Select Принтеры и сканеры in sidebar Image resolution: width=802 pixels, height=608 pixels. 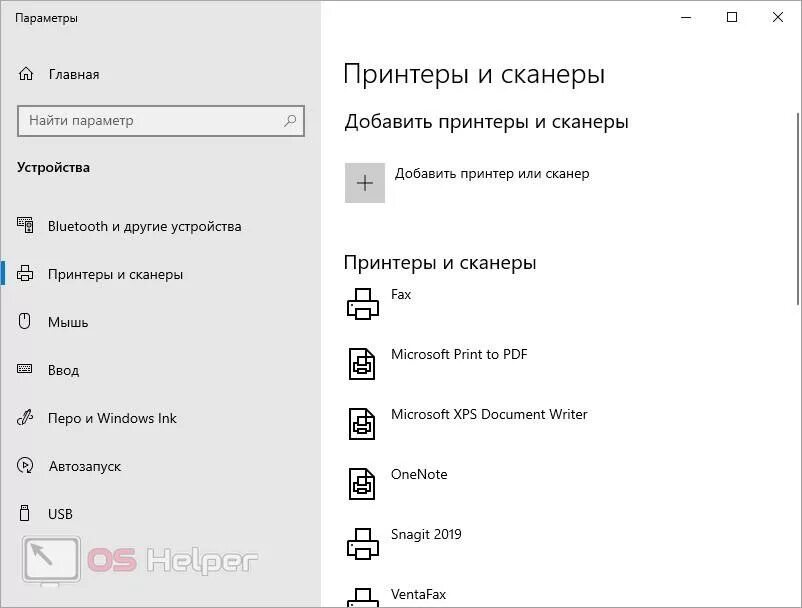pyautogui.click(x=115, y=274)
